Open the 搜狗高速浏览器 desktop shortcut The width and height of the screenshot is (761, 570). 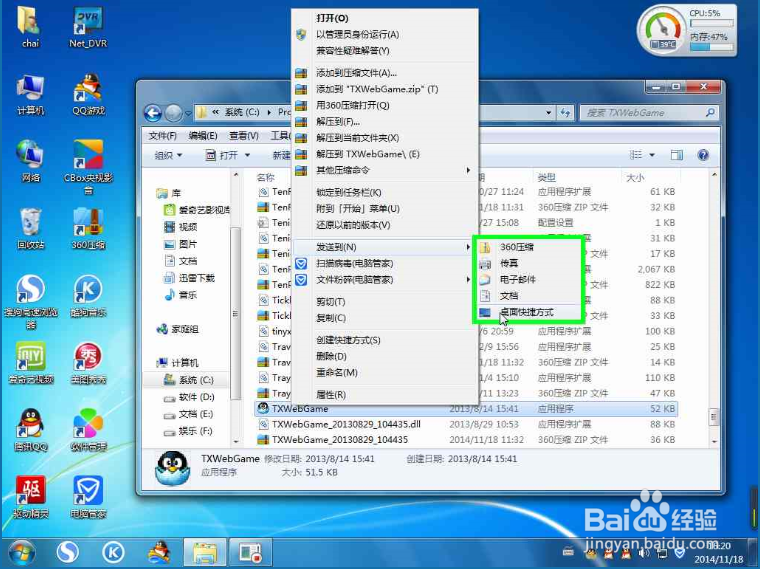31,301
